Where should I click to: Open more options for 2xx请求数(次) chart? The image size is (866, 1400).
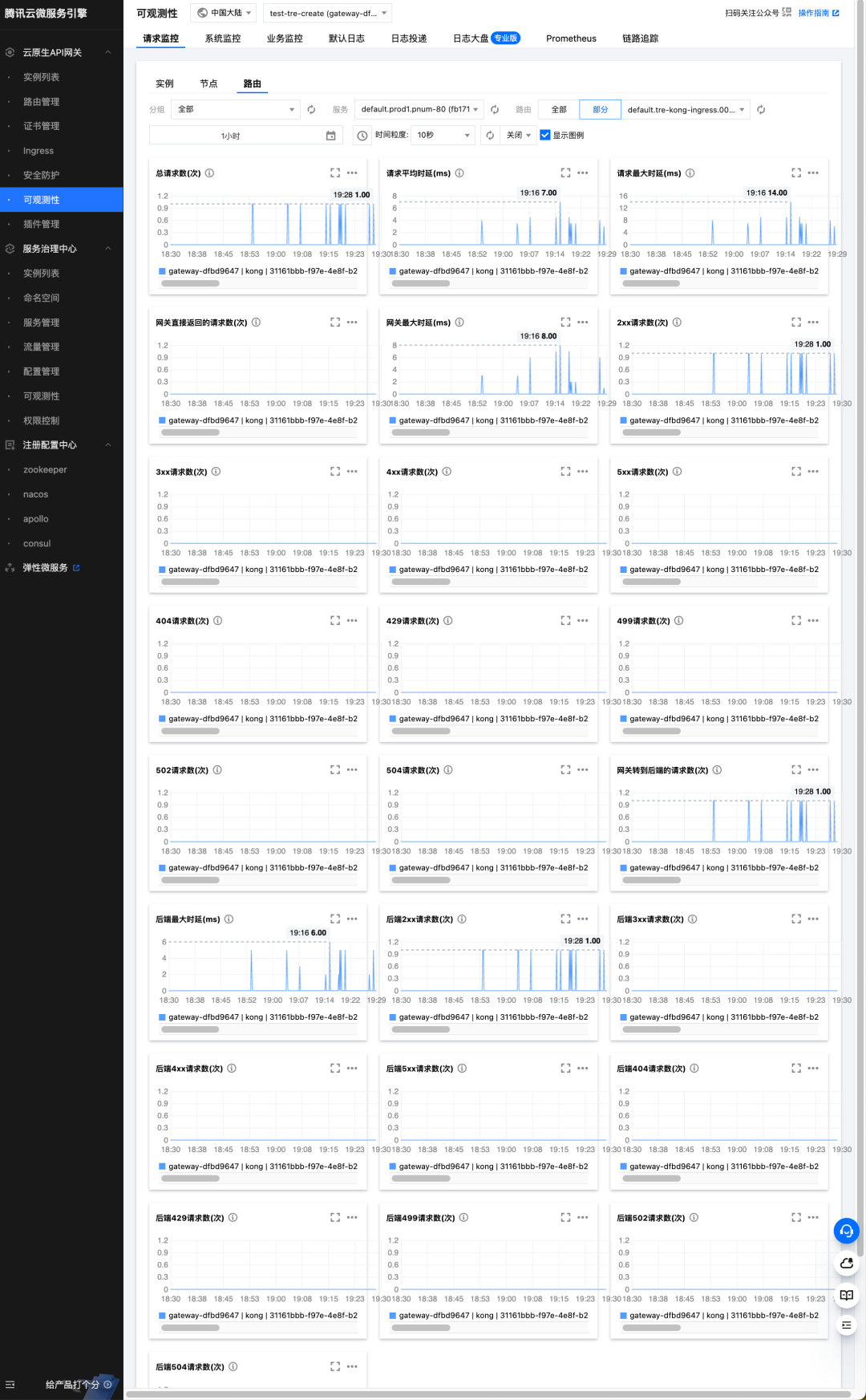point(813,323)
